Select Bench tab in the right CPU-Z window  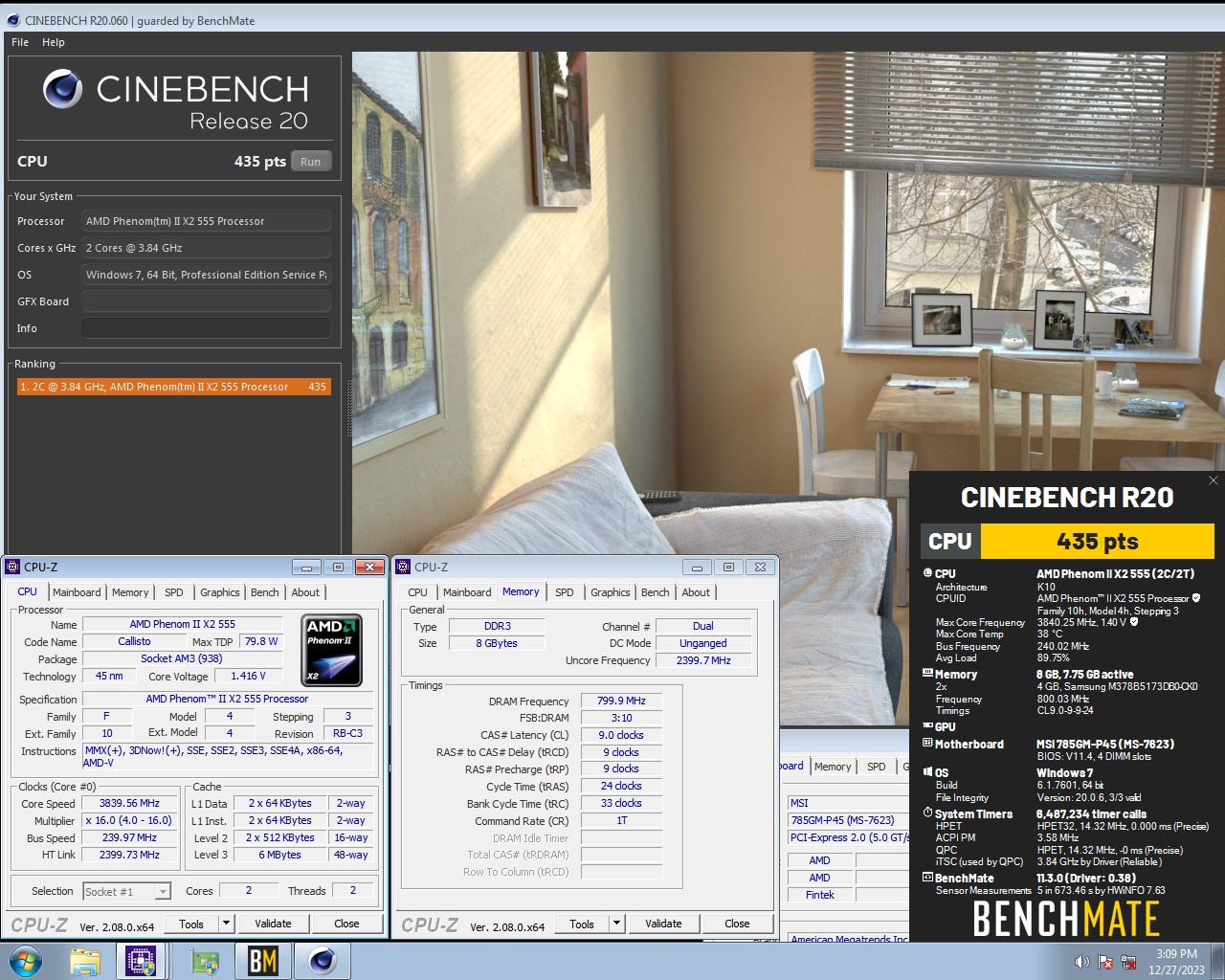[x=656, y=592]
